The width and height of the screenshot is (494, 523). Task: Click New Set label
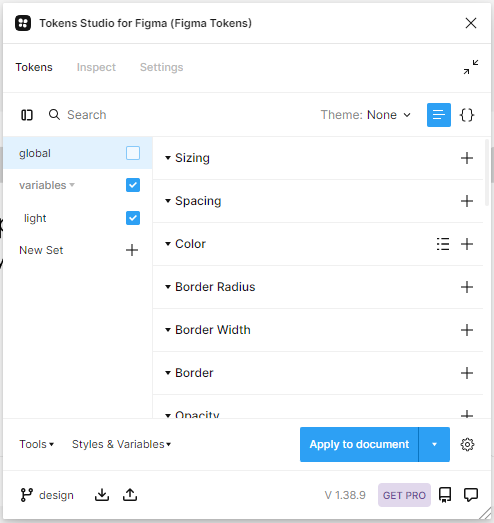point(41,250)
